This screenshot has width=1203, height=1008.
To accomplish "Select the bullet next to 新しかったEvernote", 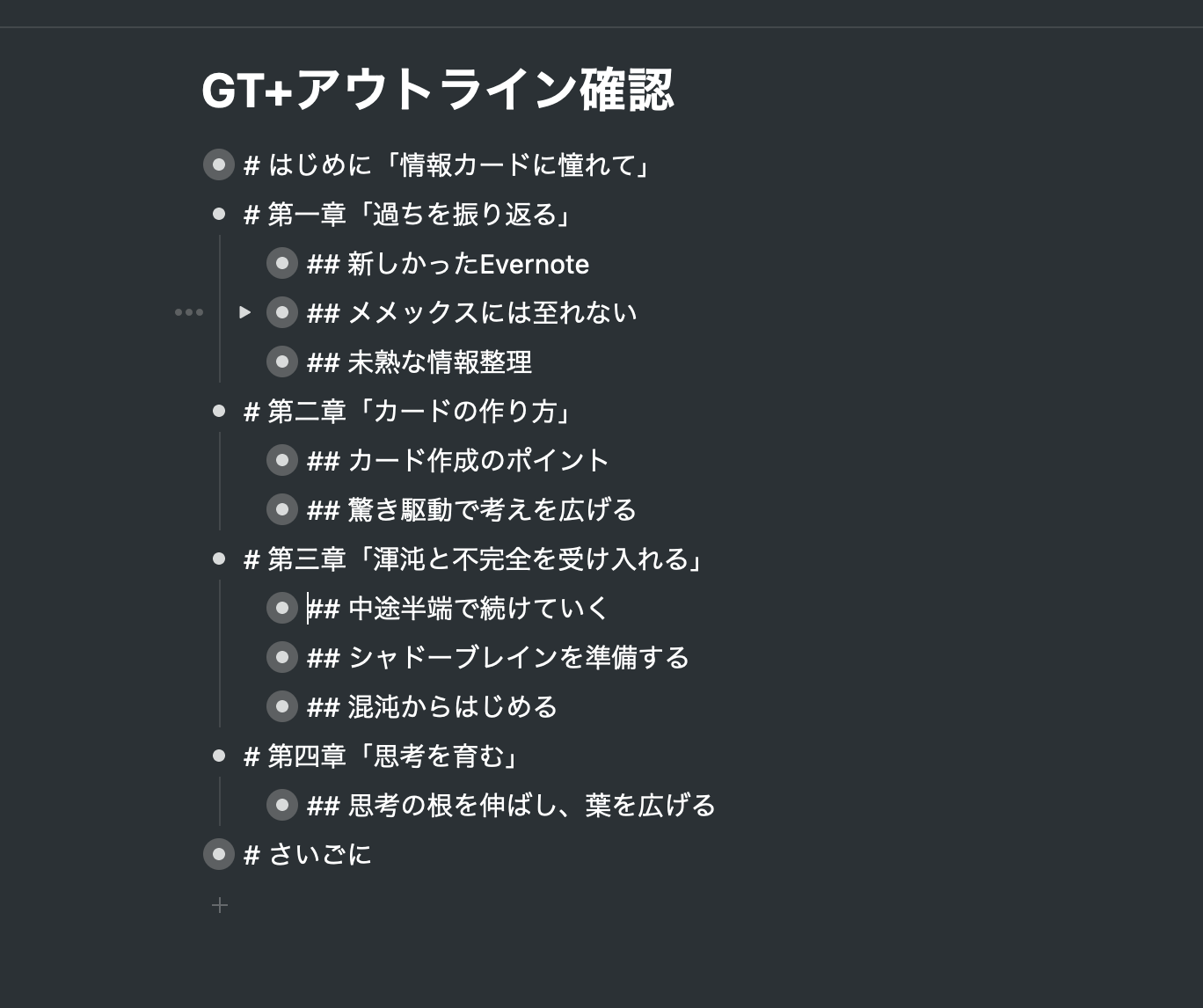I will (282, 263).
